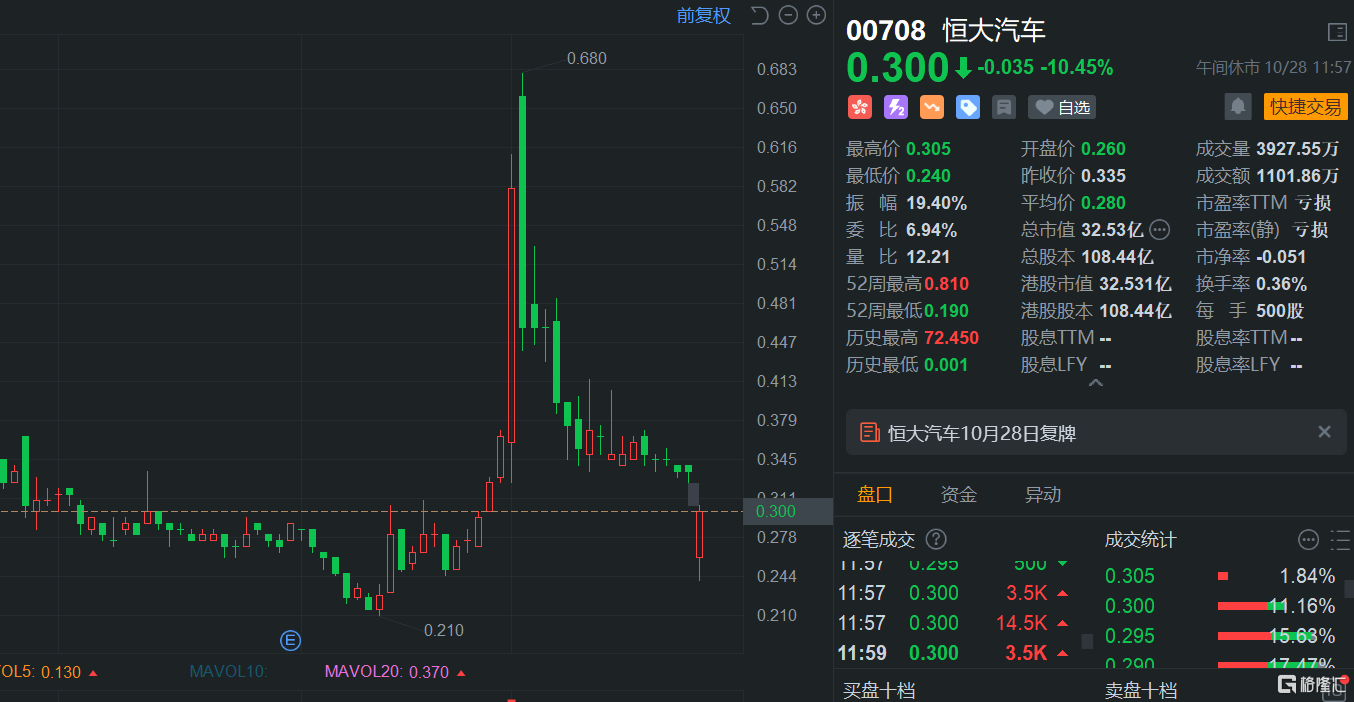
Task: Click the blue price tag icon
Action: point(967,107)
